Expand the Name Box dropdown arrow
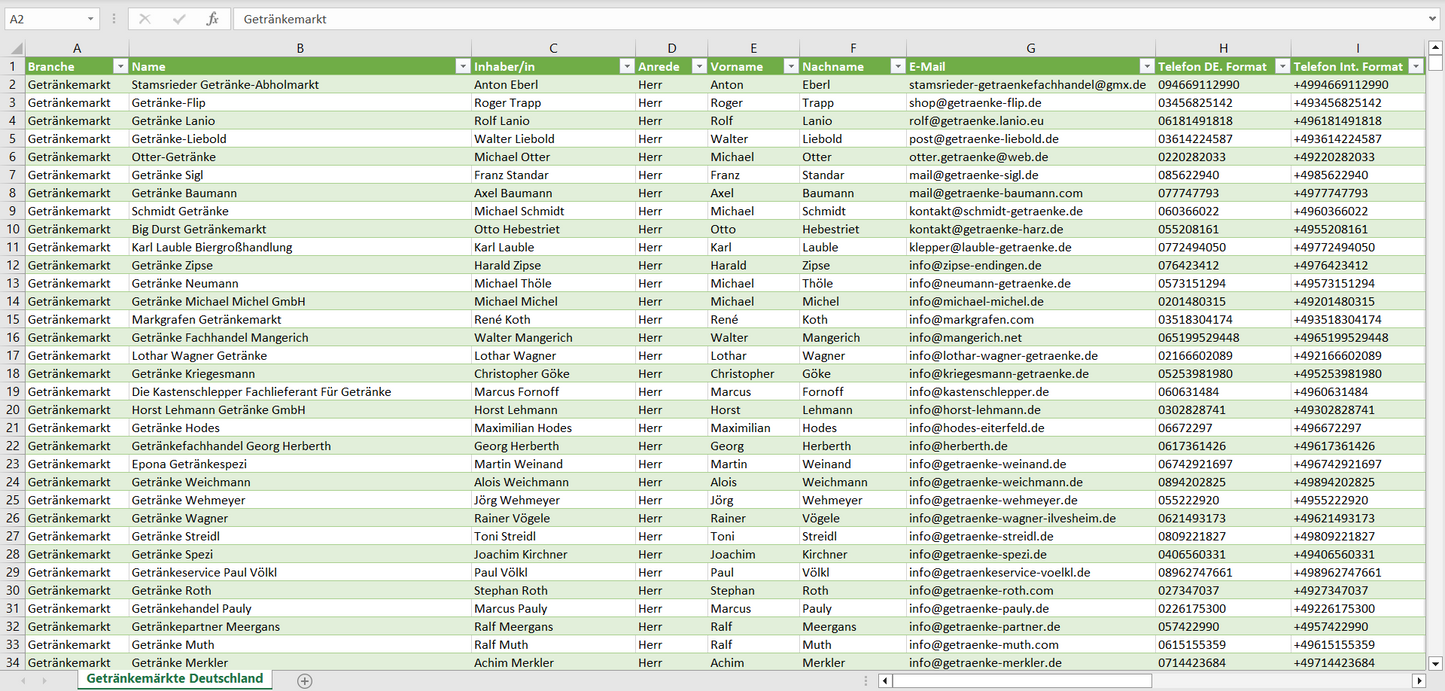1445x691 pixels. (x=90, y=19)
